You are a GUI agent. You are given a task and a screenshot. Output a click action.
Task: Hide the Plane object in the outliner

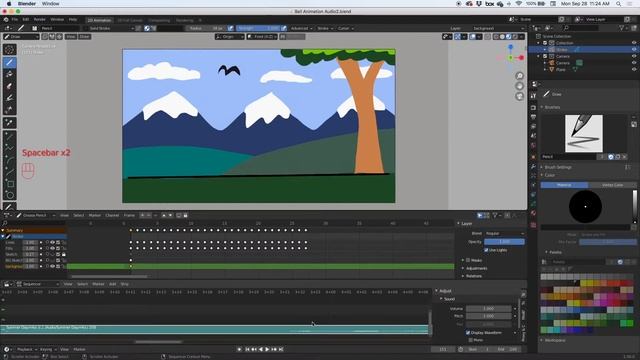[x=634, y=69]
